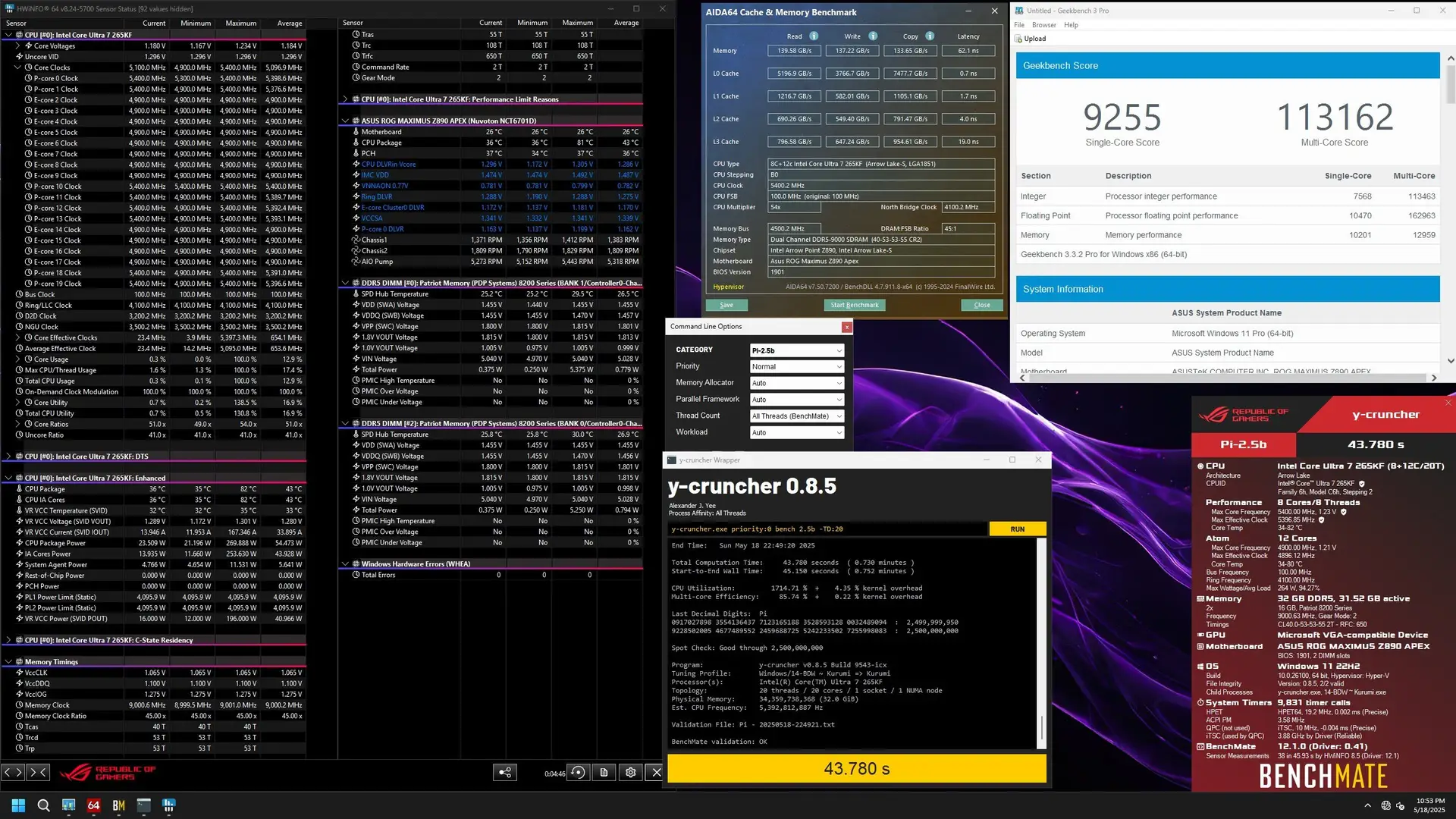Shrink HWiNFO sensor columns with the inward arrows button
This screenshot has width=1456, height=819.
[x=38, y=772]
